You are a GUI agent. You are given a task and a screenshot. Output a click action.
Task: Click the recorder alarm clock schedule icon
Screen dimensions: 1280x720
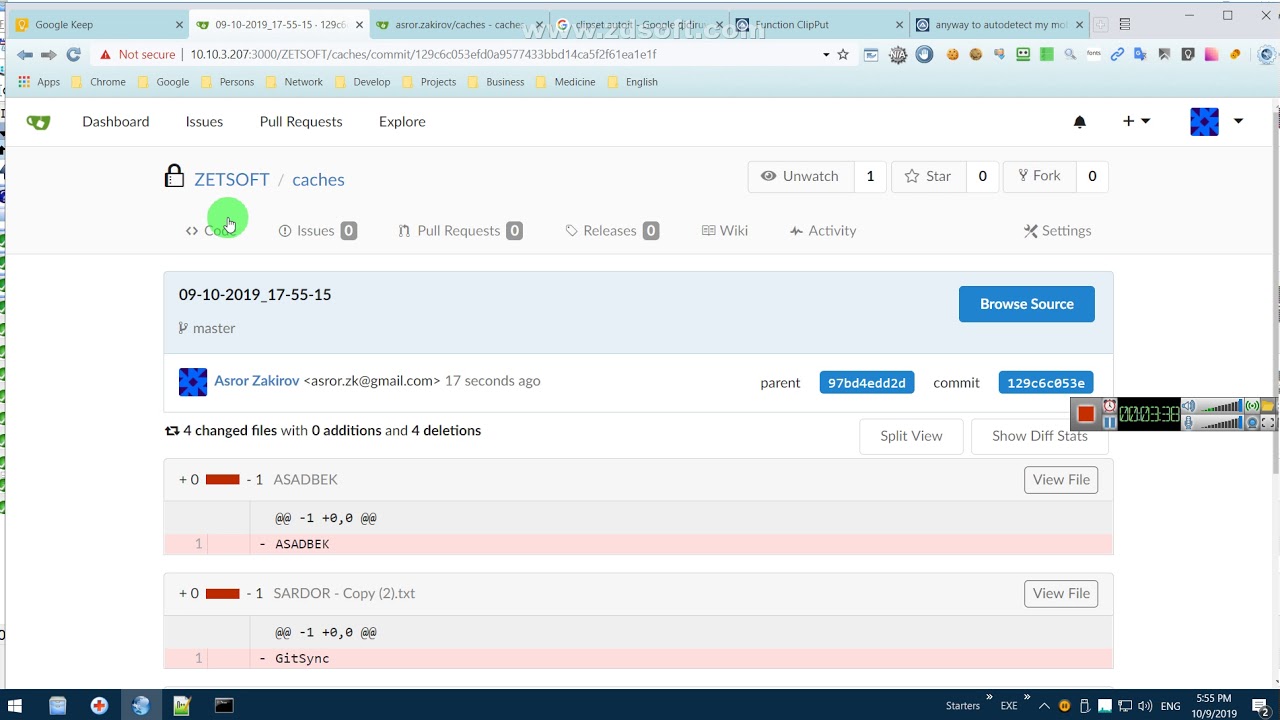pos(1110,406)
